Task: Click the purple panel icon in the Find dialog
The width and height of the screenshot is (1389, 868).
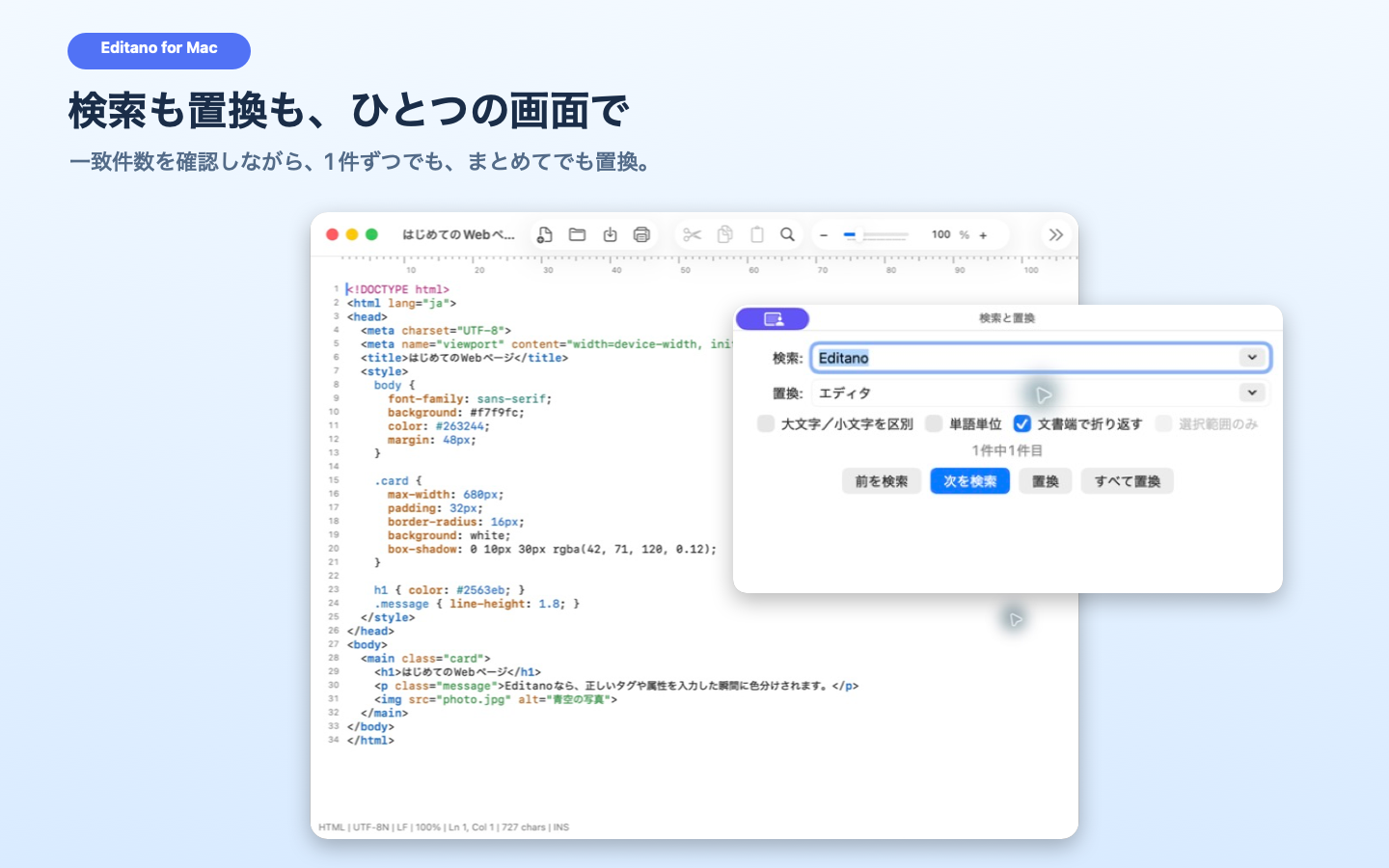Action: pos(773,318)
